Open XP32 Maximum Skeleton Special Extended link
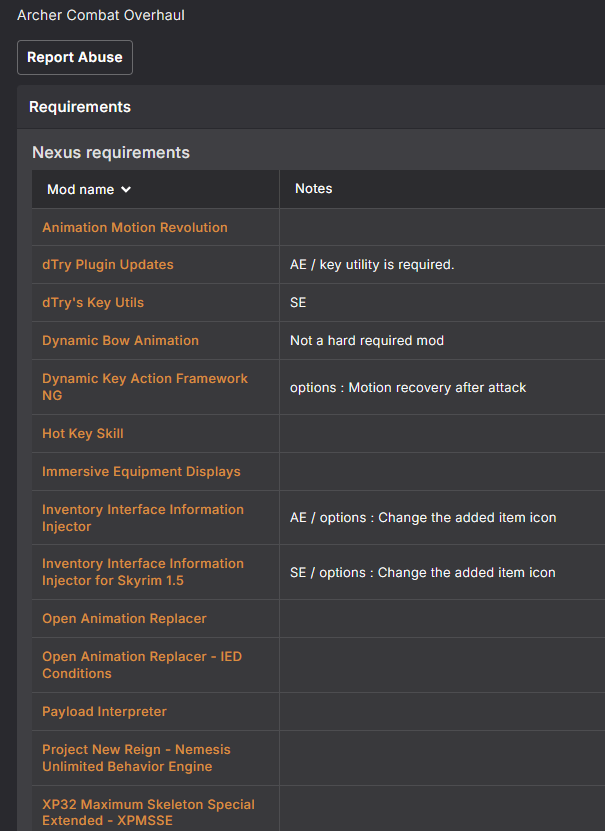 tap(148, 812)
